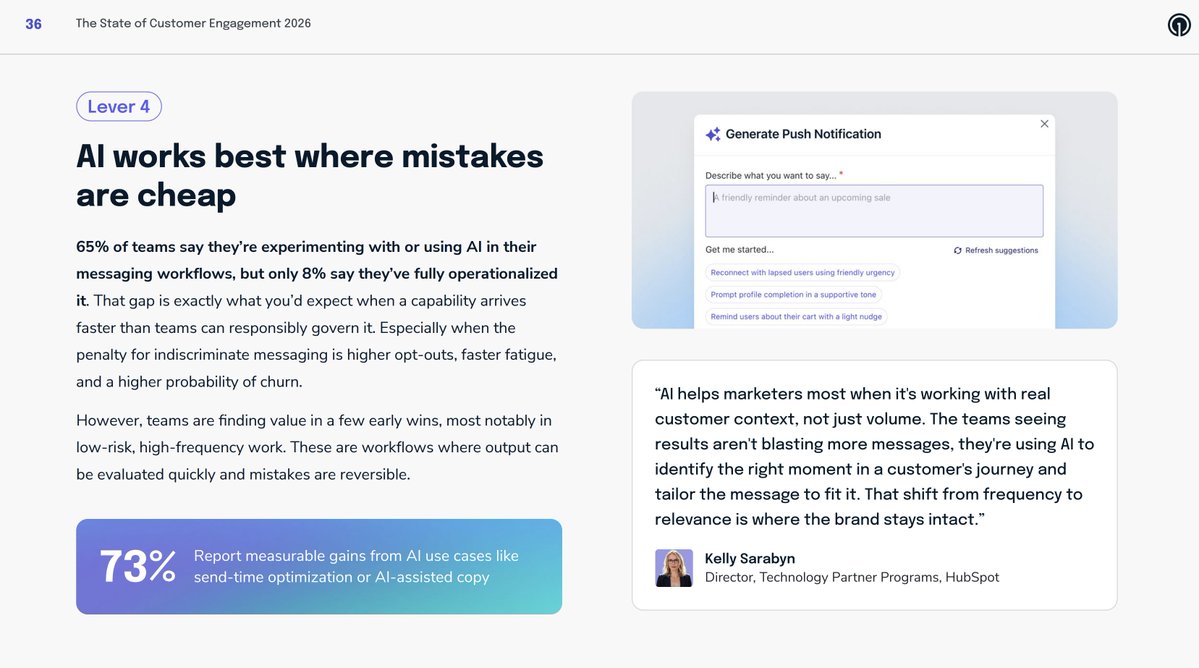Image resolution: width=1199 pixels, height=668 pixels.
Task: Click the name 'Kelly Sarabyn'
Action: pyautogui.click(x=749, y=559)
